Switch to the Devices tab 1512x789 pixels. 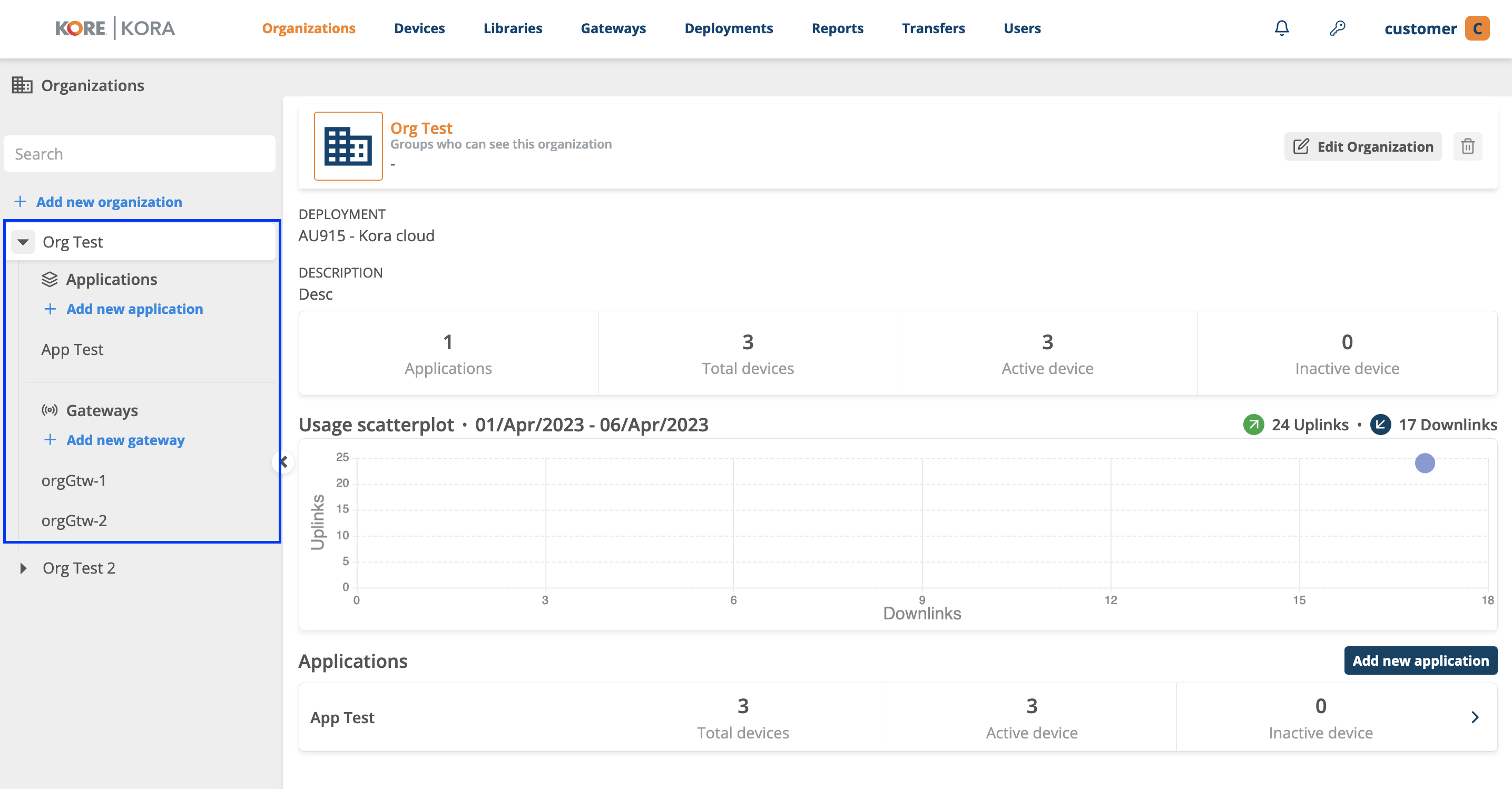pos(419,27)
